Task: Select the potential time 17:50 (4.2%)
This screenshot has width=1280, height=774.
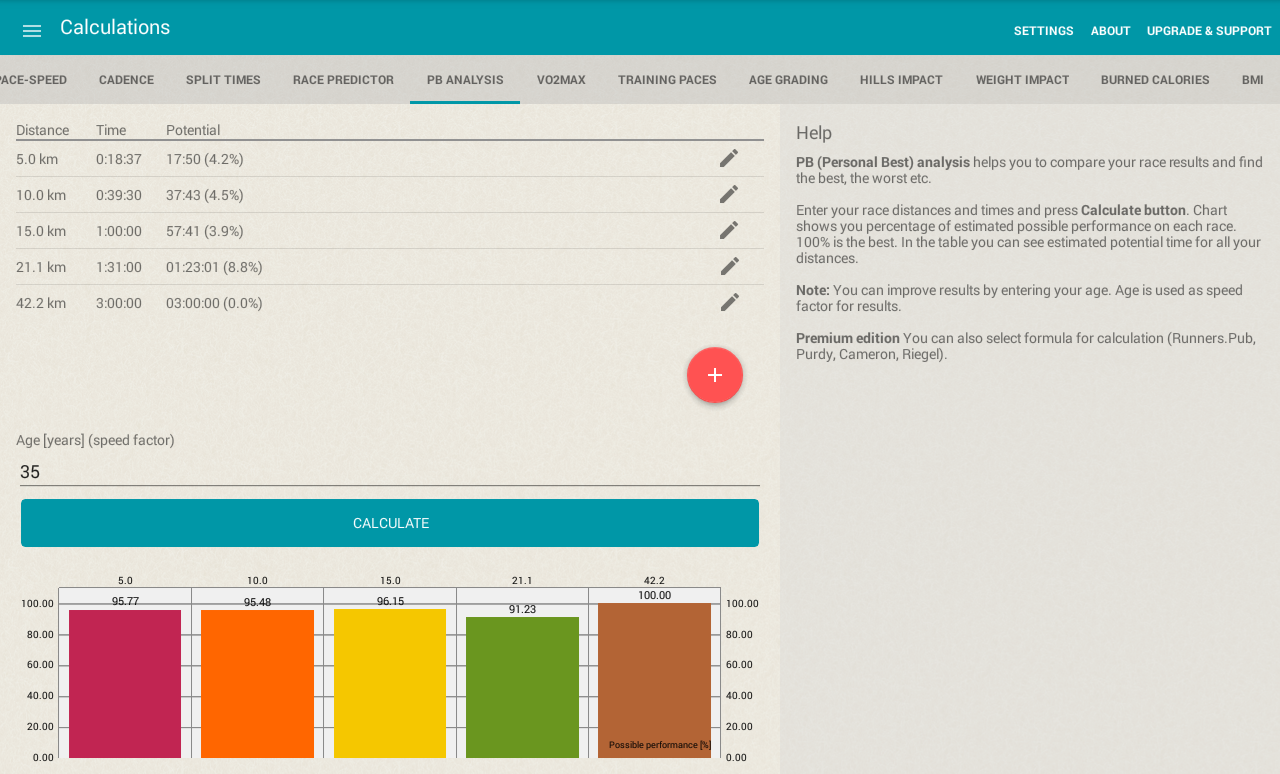Action: (x=205, y=159)
